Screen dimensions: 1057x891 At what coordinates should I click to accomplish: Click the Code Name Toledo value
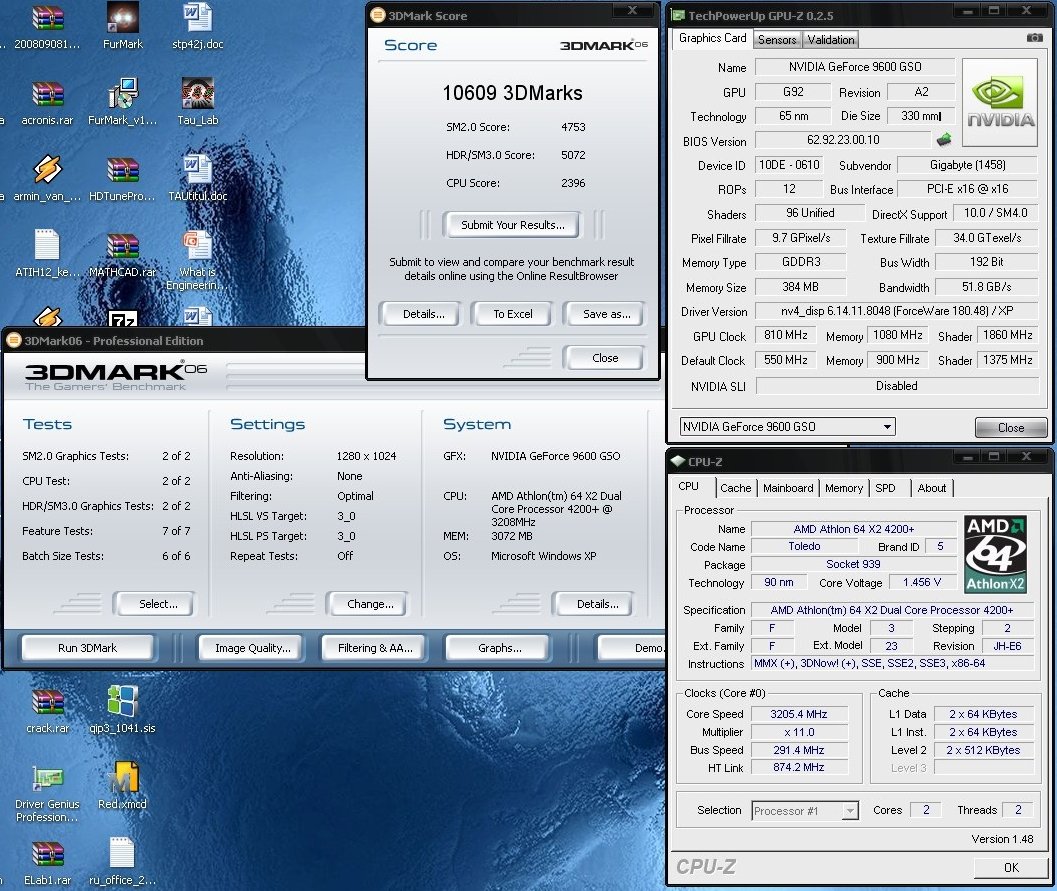tap(804, 547)
